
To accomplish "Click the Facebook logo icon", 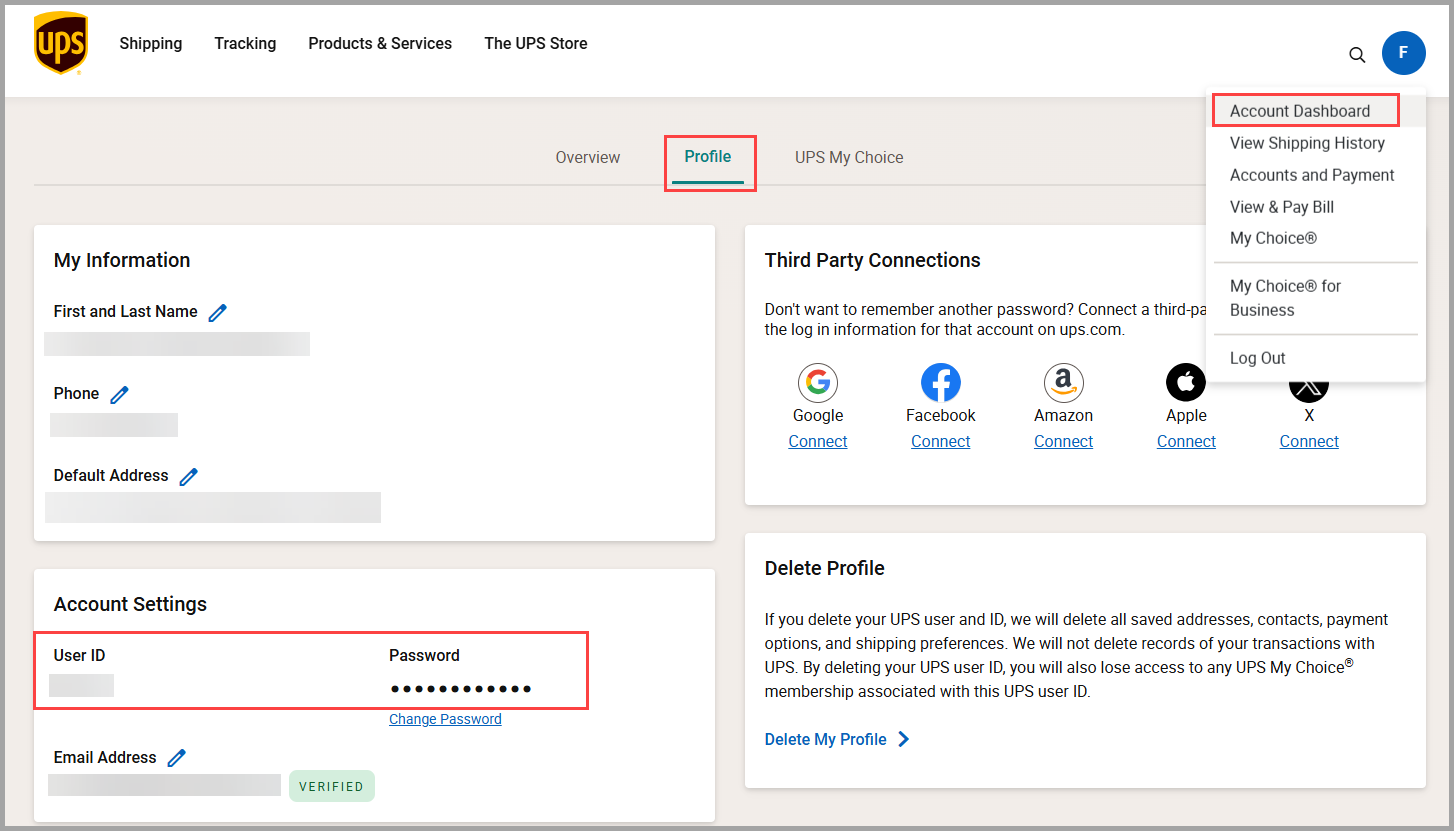I will click(941, 382).
